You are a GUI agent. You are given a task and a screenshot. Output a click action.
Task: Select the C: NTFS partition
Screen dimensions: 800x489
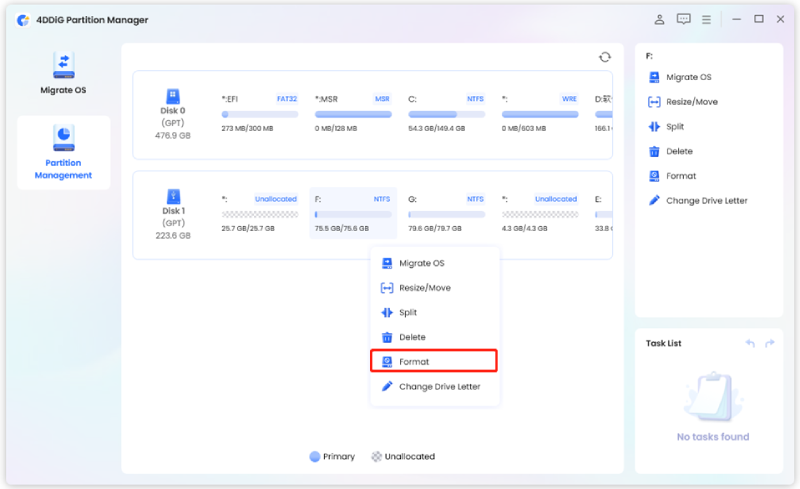point(446,113)
